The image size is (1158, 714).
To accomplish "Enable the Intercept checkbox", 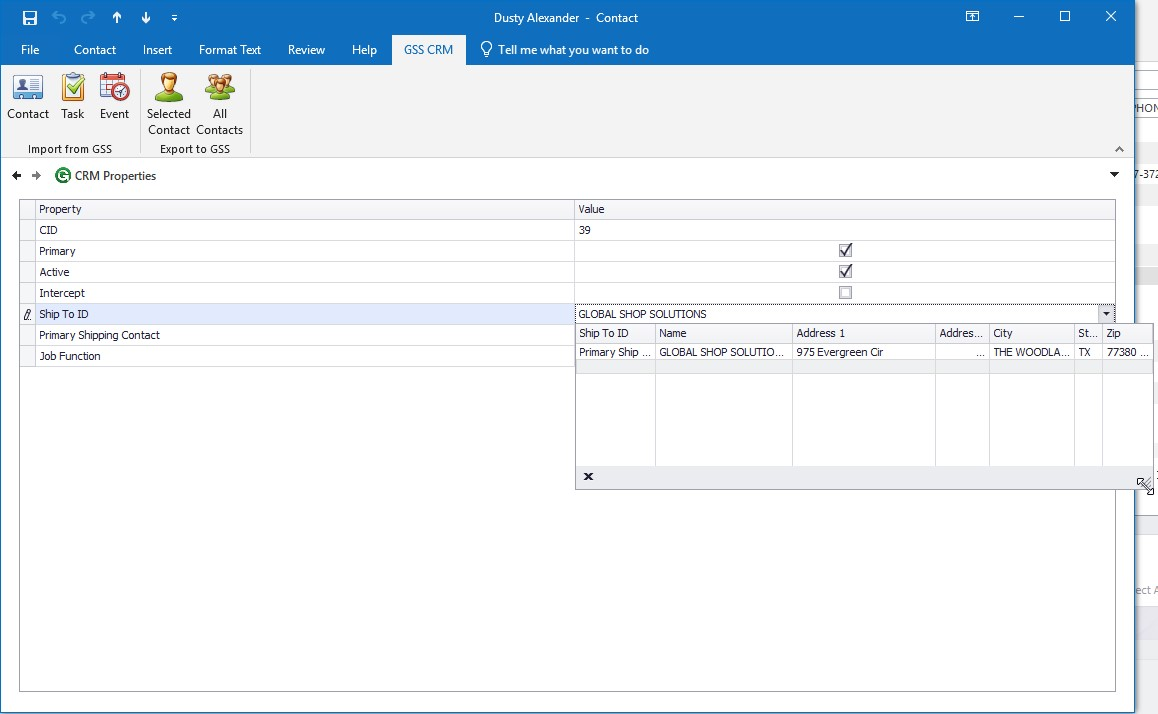I will (x=846, y=292).
